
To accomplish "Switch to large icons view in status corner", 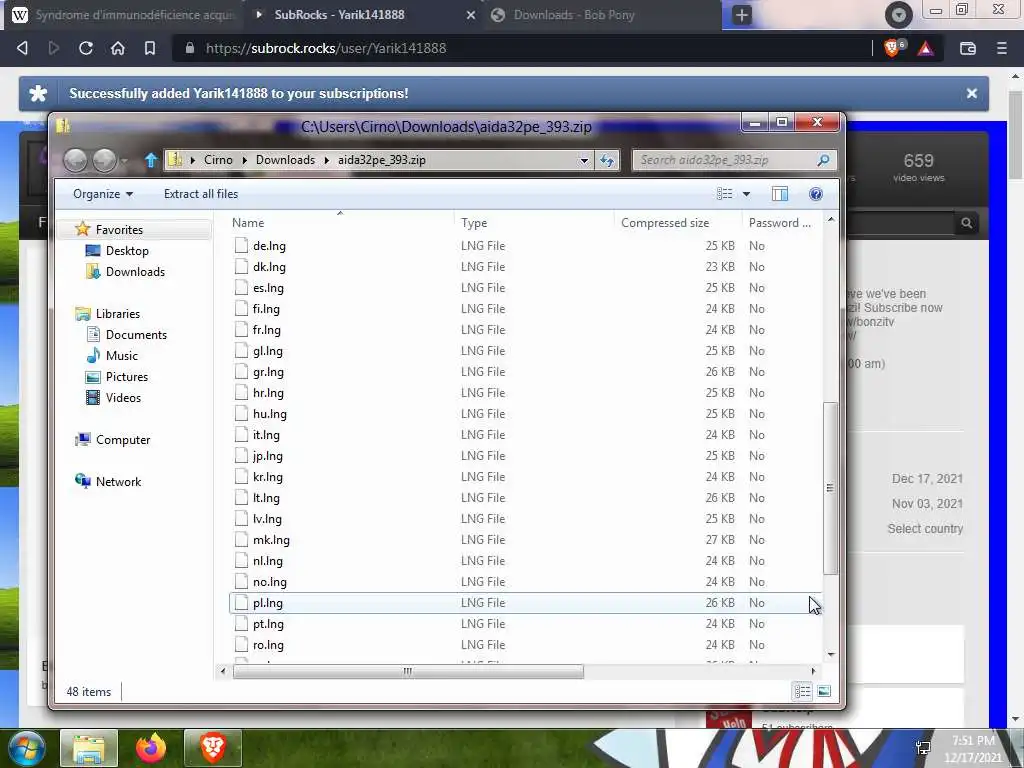I will [x=824, y=691].
